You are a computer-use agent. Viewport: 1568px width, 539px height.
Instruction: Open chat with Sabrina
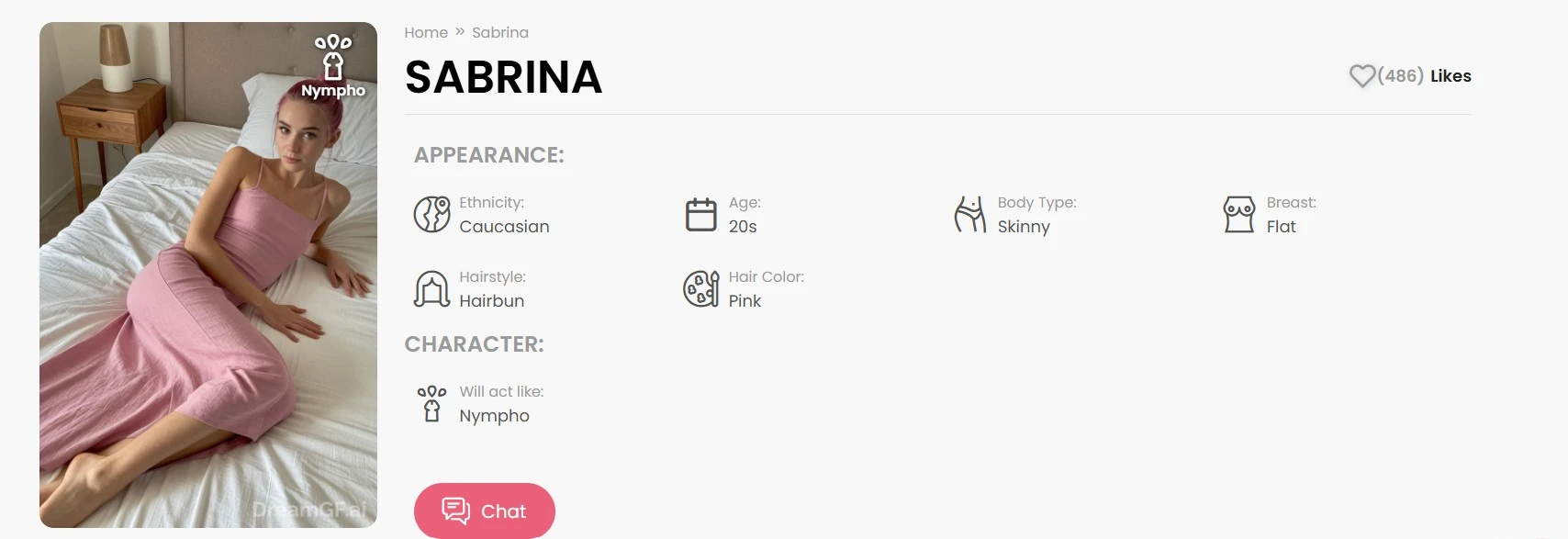[485, 511]
